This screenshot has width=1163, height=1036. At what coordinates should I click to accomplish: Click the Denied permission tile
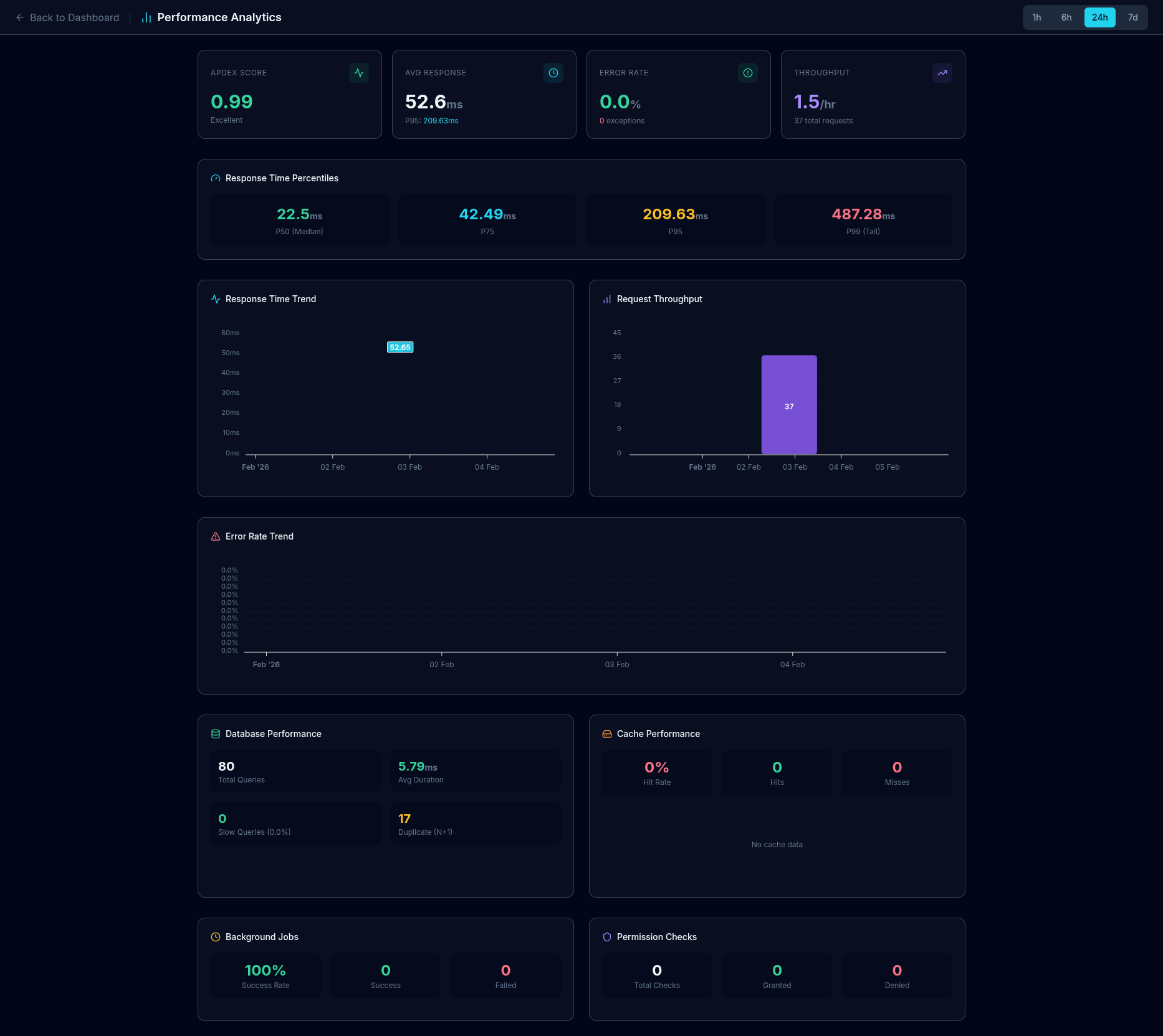click(897, 976)
